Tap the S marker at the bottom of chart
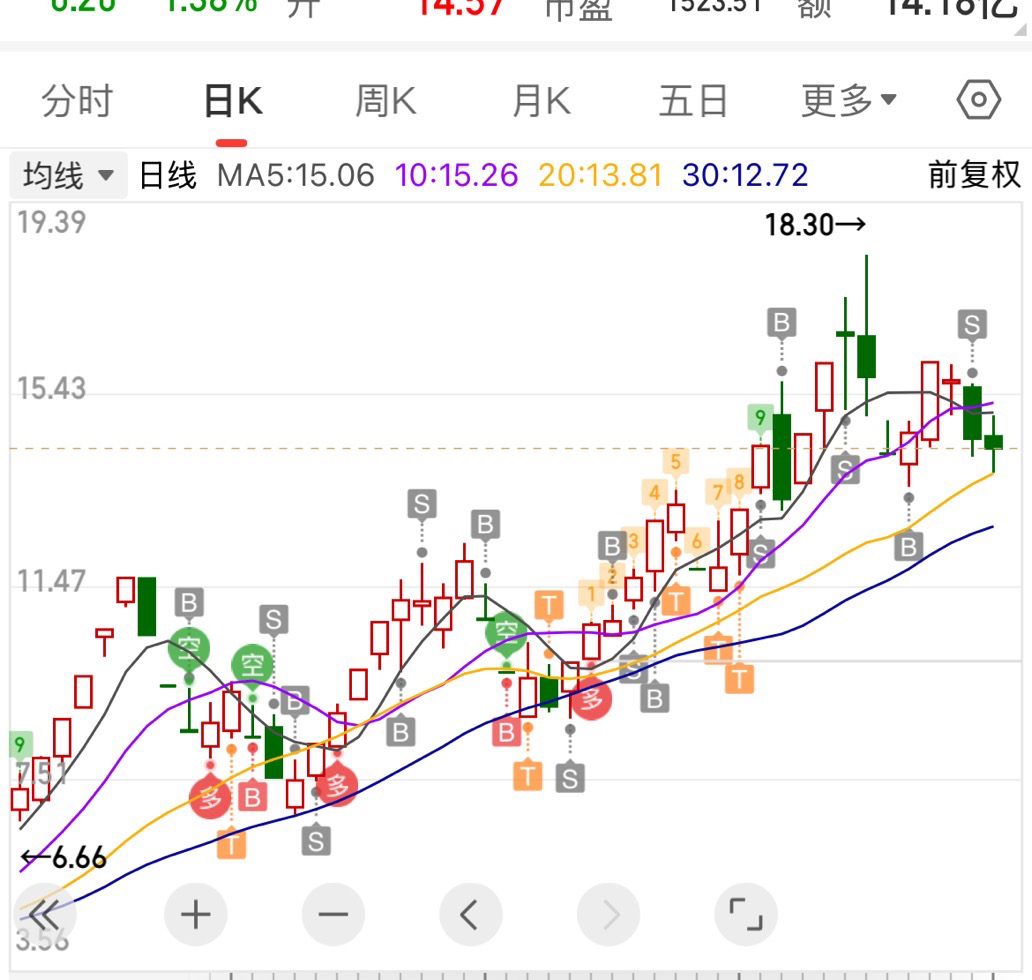 pos(316,841)
